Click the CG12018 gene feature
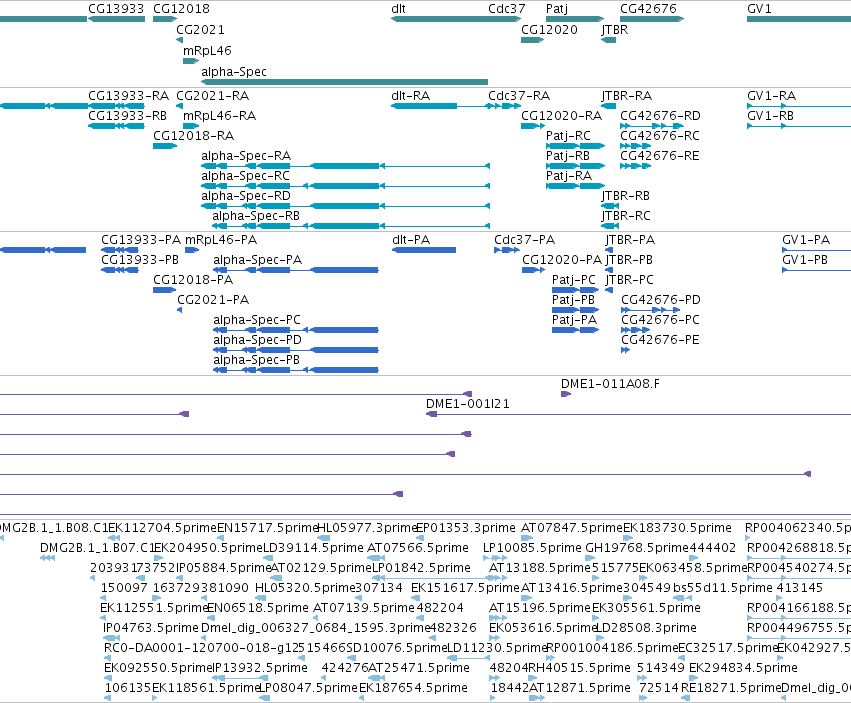851x703 pixels. coord(165,19)
